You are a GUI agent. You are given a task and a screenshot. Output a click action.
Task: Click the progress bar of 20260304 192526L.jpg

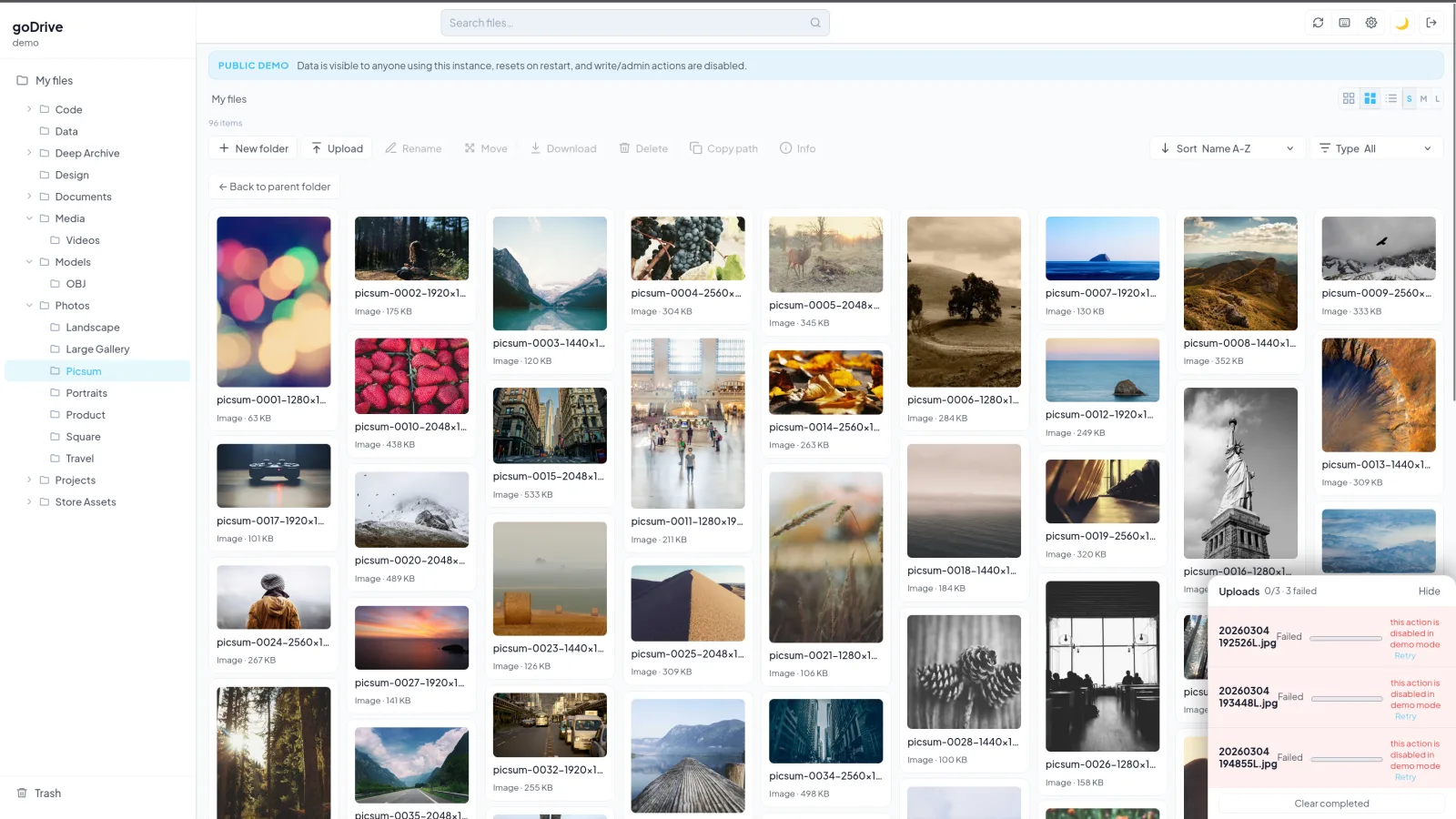tap(1347, 638)
